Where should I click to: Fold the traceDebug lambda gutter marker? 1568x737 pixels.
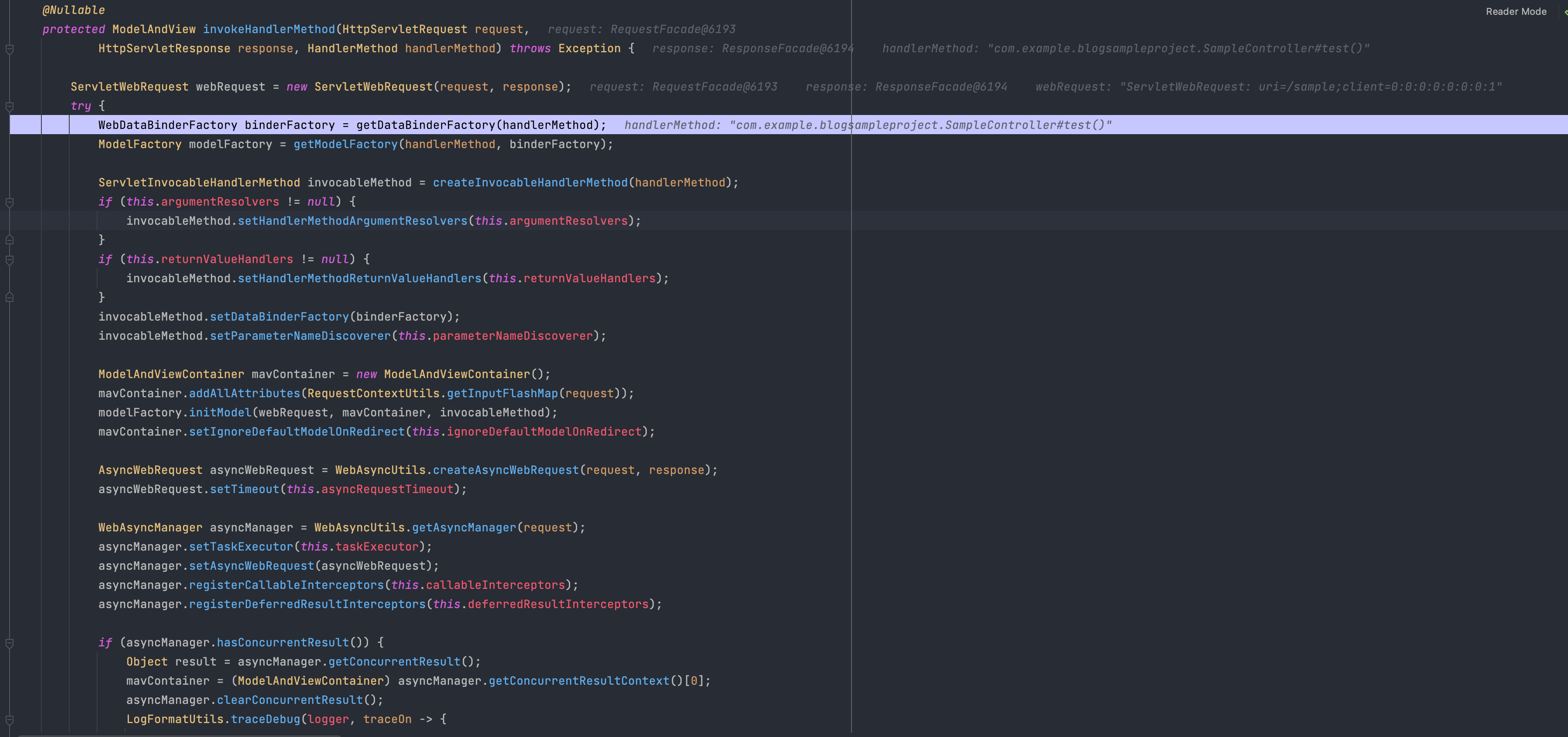point(10,719)
